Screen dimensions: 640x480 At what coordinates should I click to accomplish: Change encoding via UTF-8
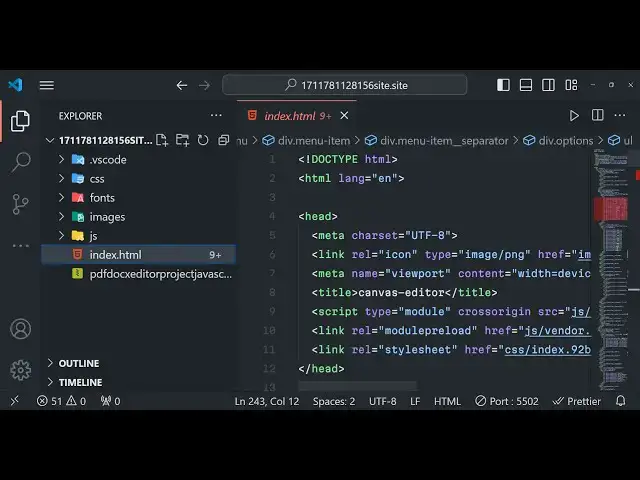coord(382,401)
